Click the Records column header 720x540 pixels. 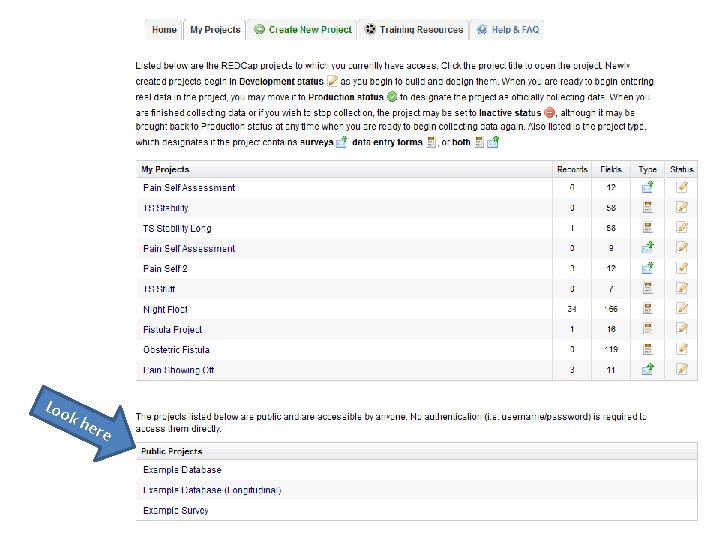click(x=572, y=169)
